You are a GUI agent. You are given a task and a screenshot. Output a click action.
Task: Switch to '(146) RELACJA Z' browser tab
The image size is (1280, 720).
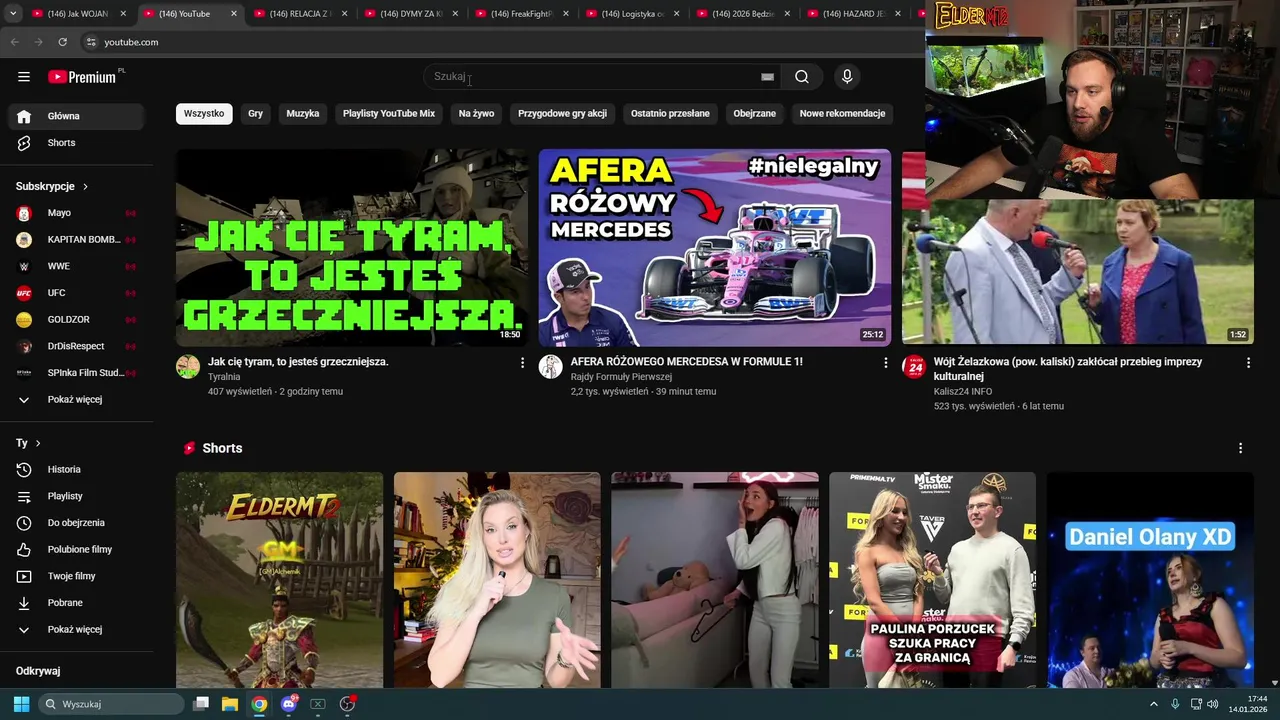pos(300,14)
